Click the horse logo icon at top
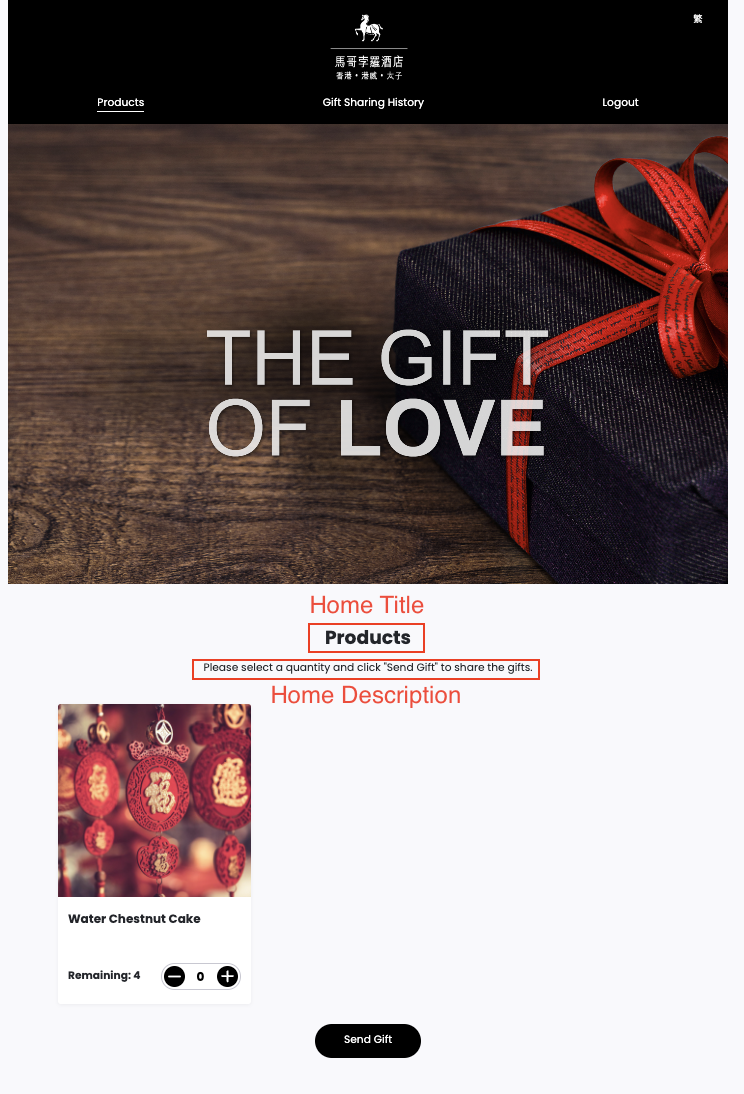Screen dimensions: 744x1094 pyautogui.click(x=369, y=28)
